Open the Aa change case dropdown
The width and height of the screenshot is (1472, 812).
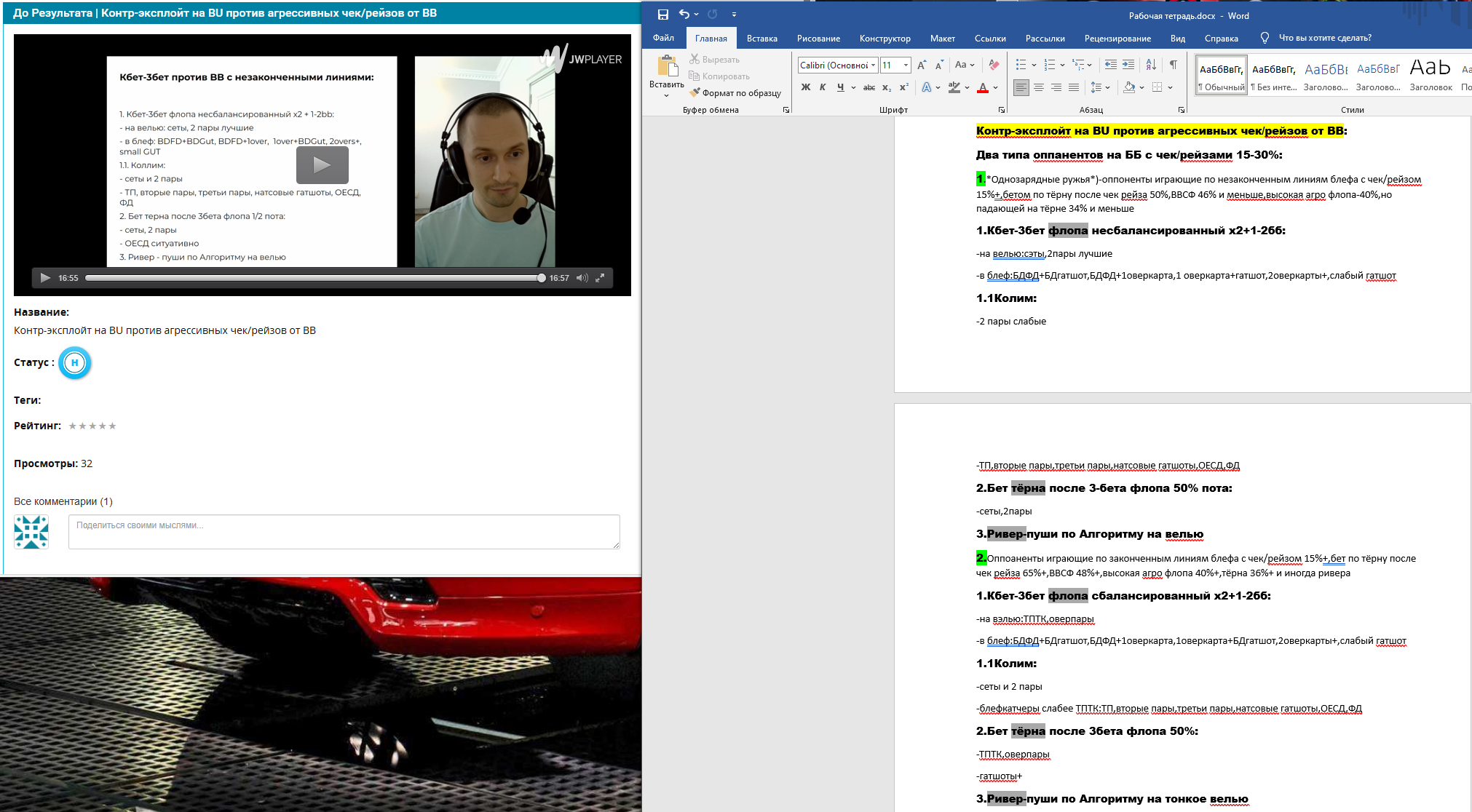tap(965, 65)
